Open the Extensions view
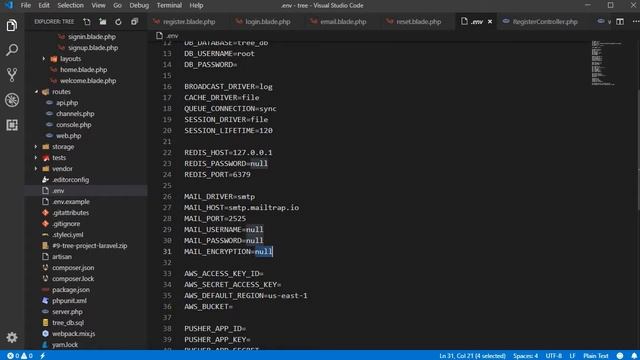Image resolution: width=640 pixels, height=360 pixels. click(x=12, y=125)
